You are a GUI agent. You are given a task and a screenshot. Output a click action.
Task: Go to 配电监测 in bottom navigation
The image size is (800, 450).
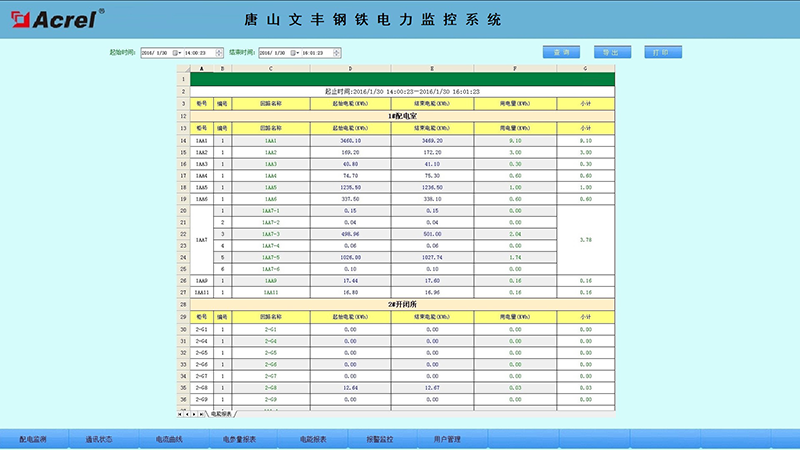tap(33, 438)
